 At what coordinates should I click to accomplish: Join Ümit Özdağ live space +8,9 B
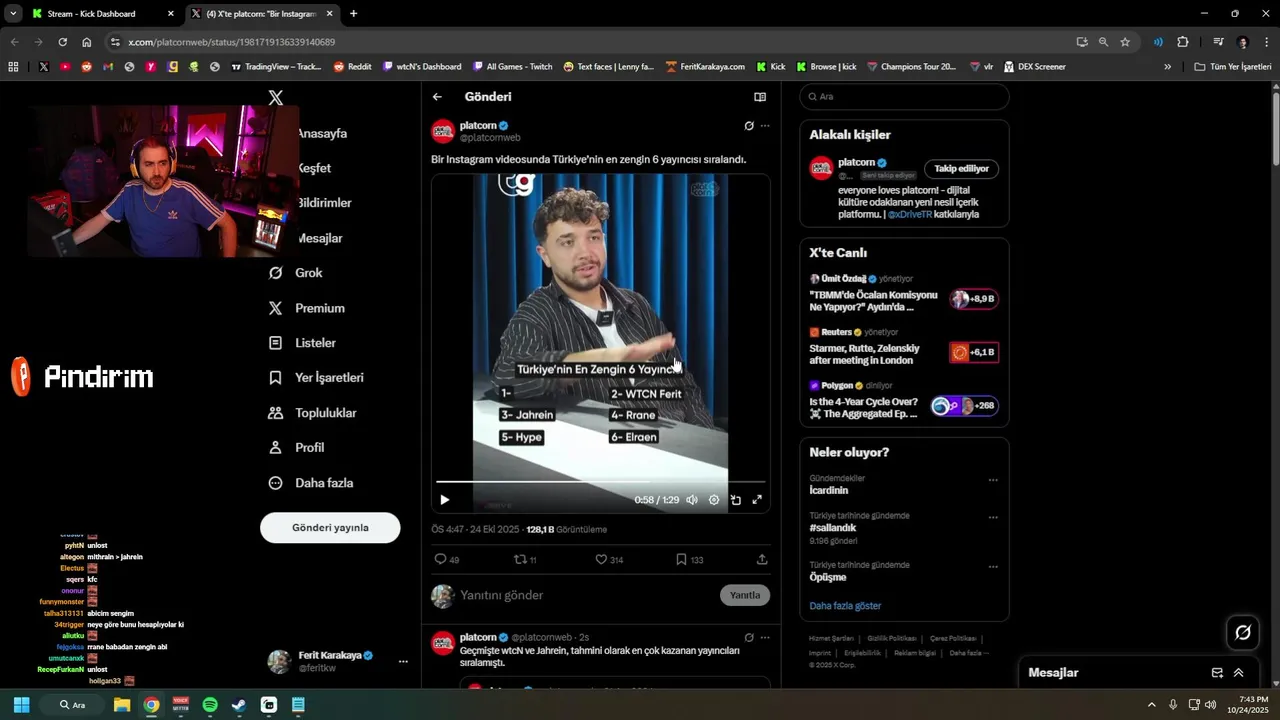tap(974, 299)
